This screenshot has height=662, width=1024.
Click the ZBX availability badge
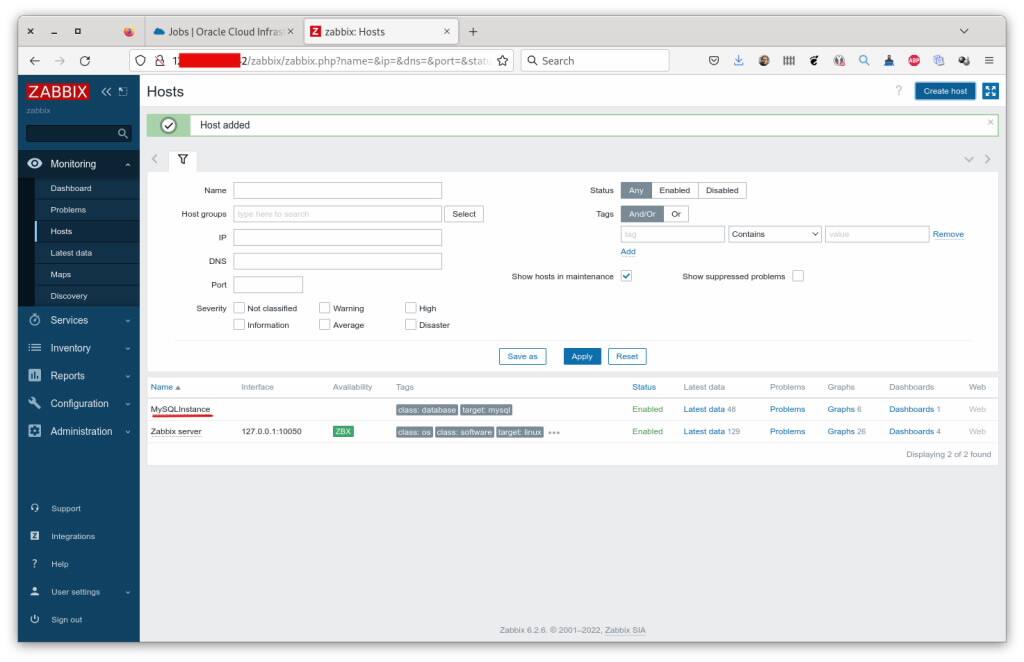(343, 432)
